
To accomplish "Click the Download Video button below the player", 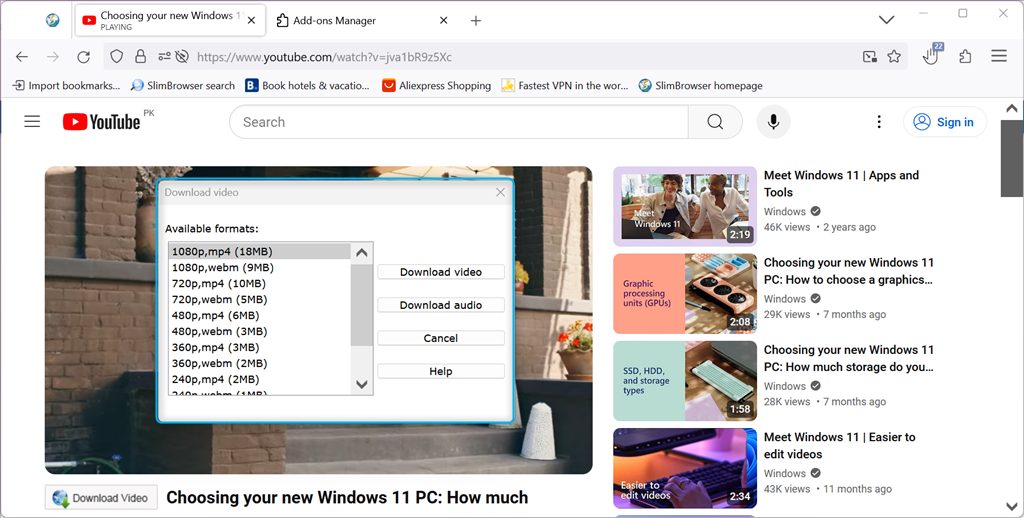I will pos(101,498).
